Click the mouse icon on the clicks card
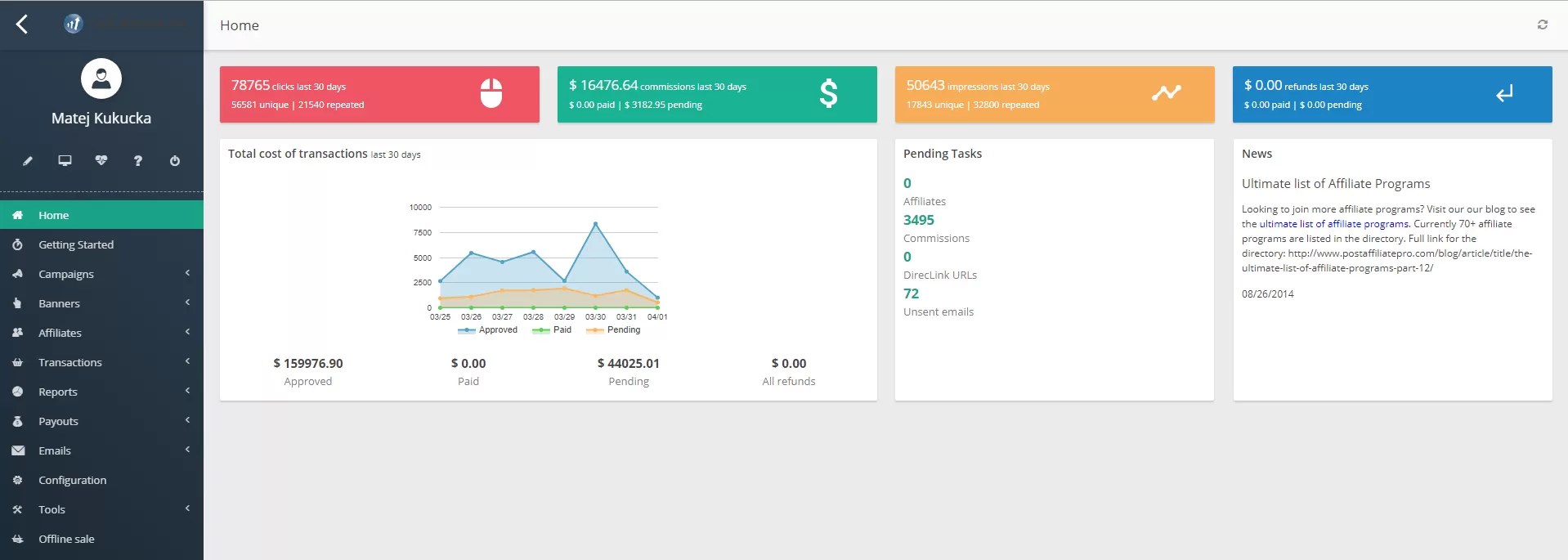This screenshot has width=1568, height=560. [x=491, y=93]
